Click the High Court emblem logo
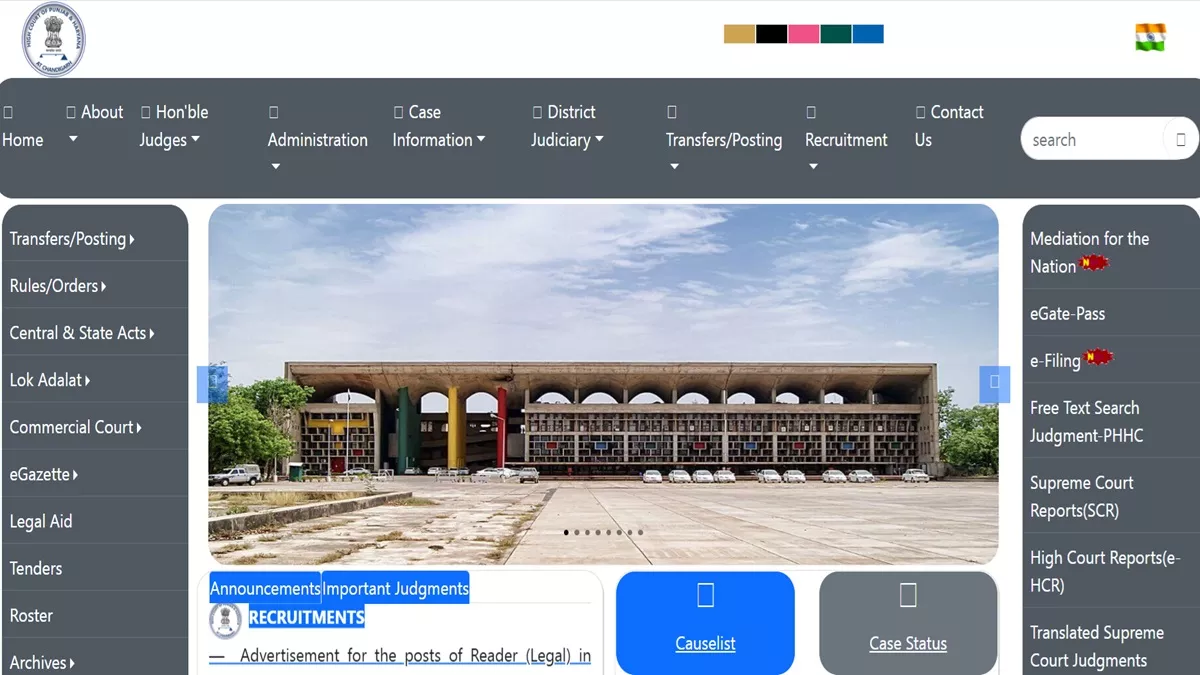Screen dimensions: 1200x675 click(54, 40)
